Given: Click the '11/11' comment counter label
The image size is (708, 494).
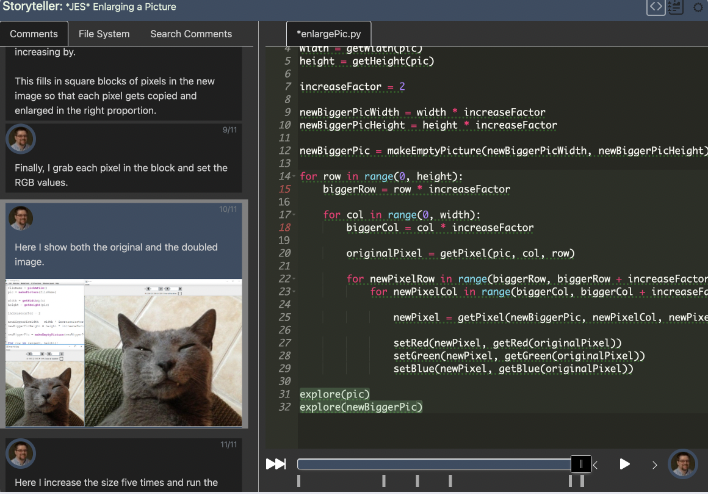Looking at the screenshot, I should (228, 445).
